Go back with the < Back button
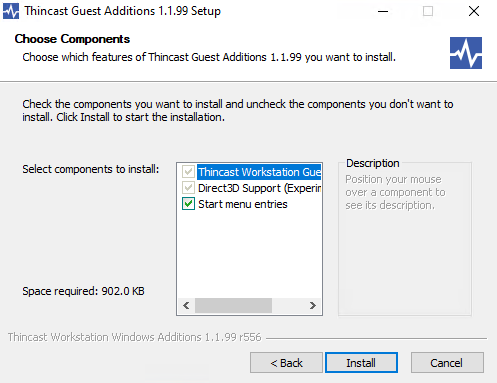497x383 pixels. click(286, 362)
